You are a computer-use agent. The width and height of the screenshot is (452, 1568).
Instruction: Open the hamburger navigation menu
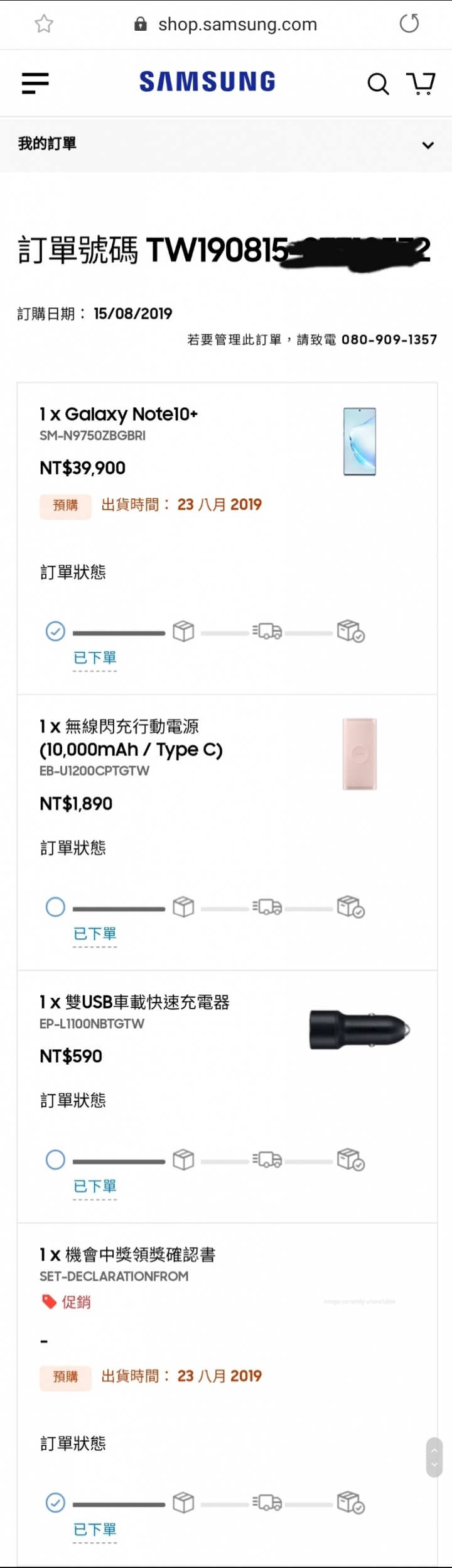pos(35,83)
